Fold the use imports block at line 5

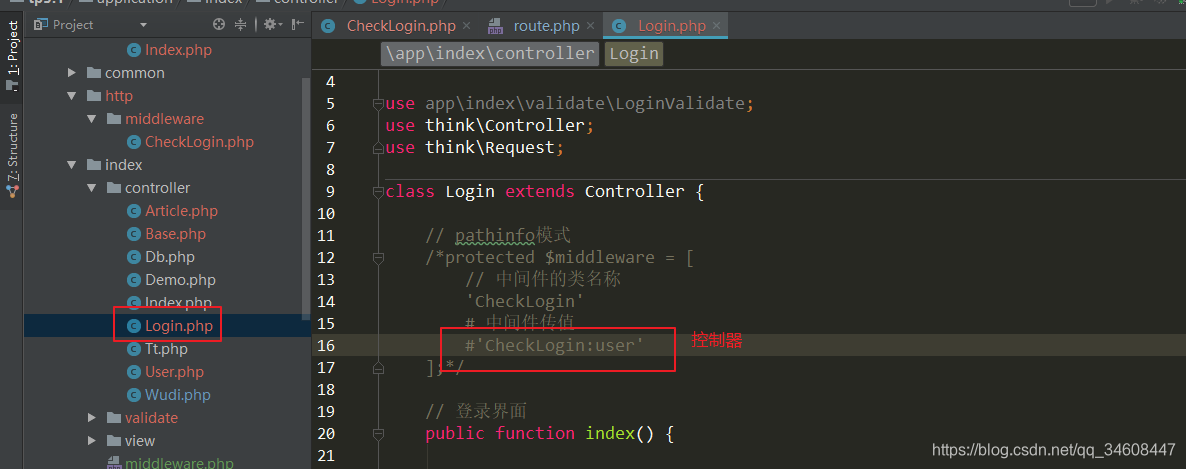point(378,104)
